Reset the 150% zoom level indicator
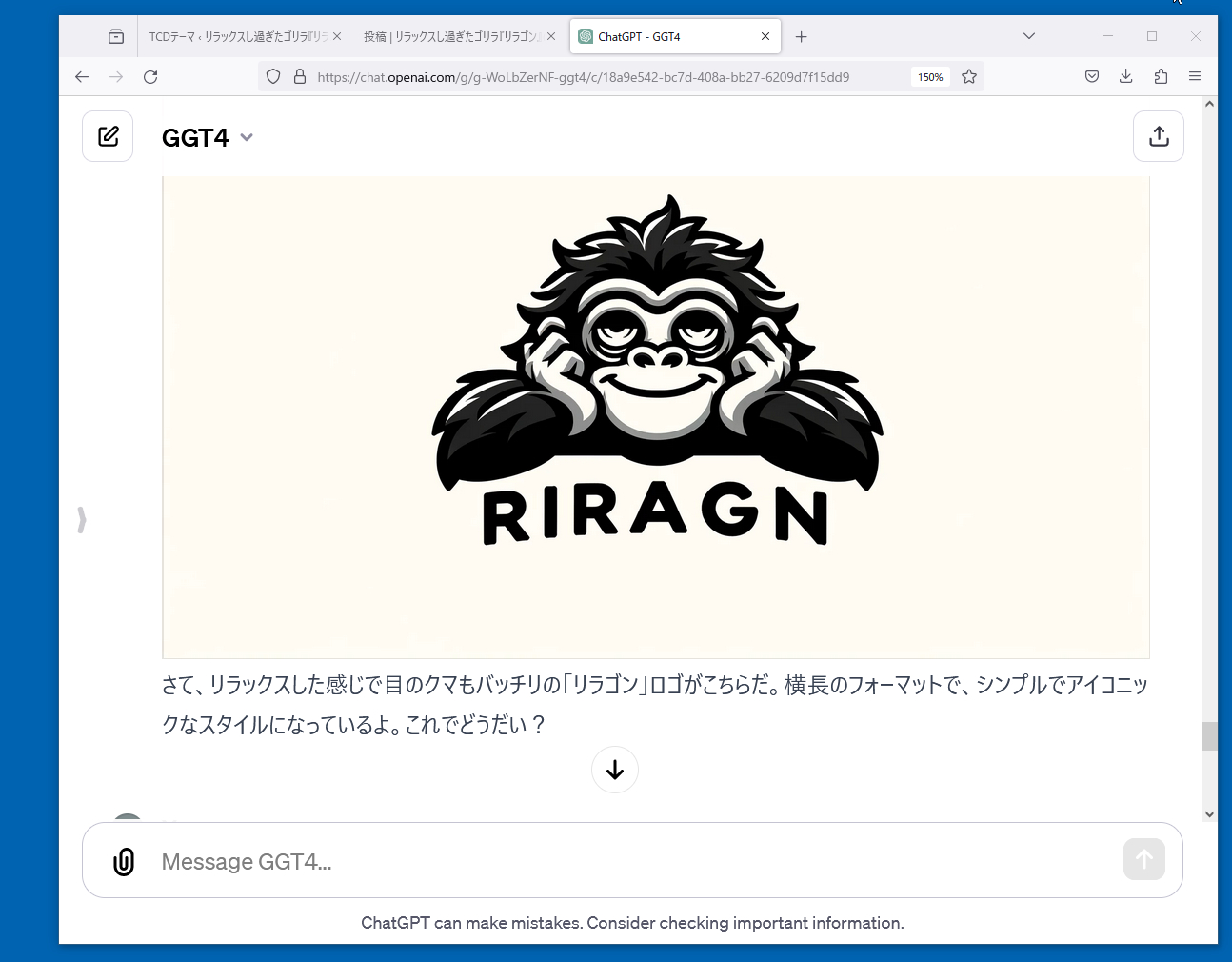 click(x=930, y=77)
